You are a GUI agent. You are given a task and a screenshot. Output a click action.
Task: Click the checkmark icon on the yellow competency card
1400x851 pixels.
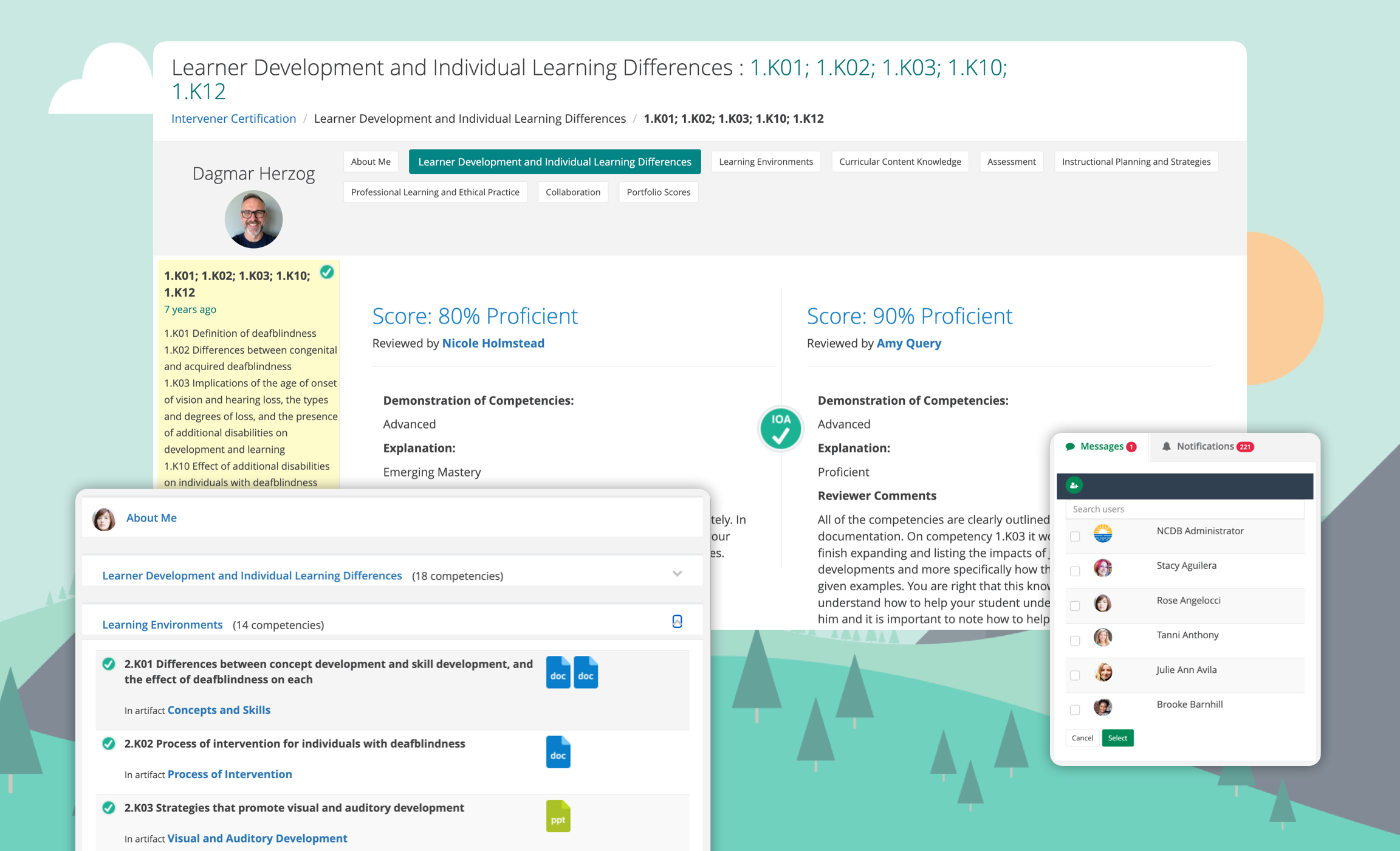tap(328, 273)
